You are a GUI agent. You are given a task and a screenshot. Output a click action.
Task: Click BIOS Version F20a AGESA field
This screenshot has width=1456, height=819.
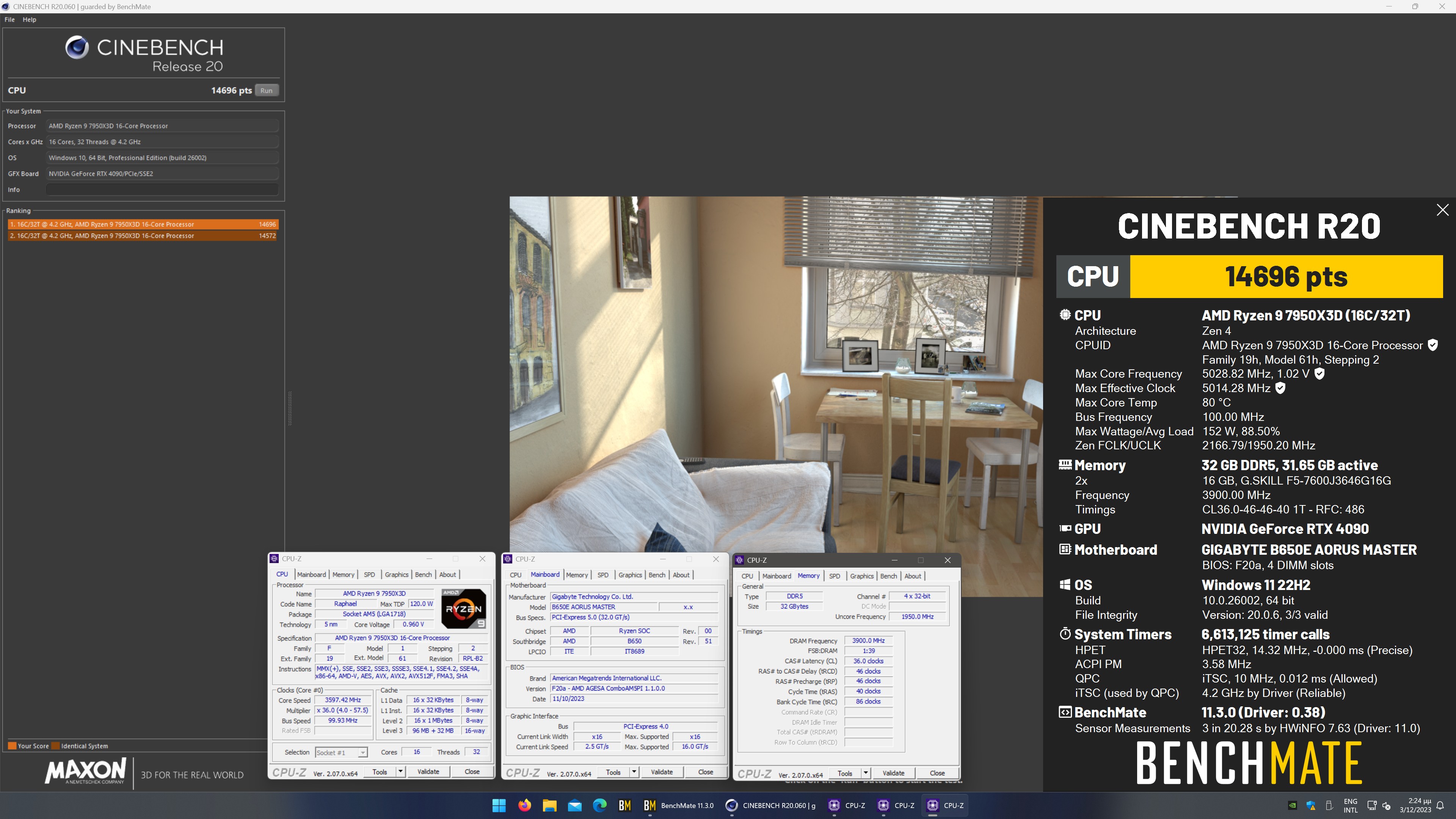click(x=634, y=689)
